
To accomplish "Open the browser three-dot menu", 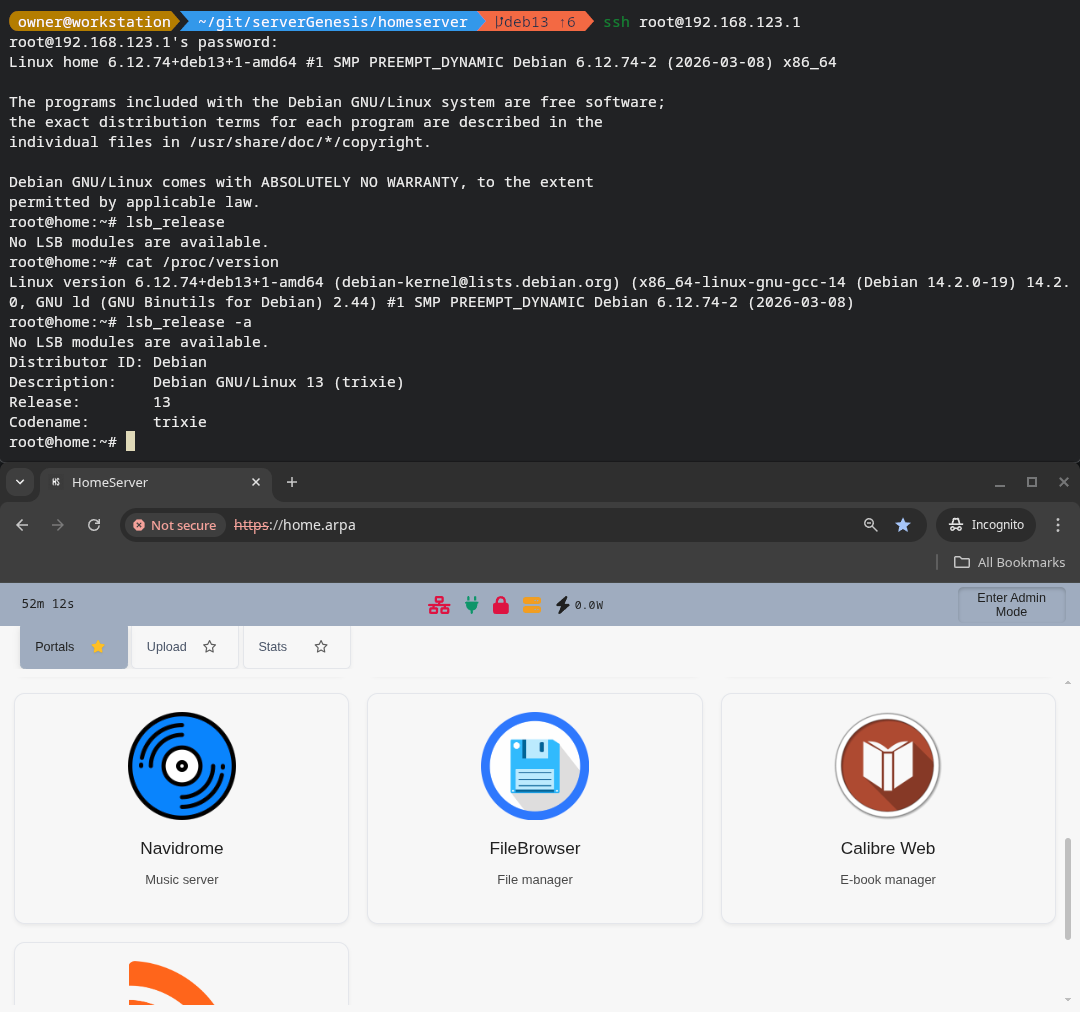I will coord(1058,525).
